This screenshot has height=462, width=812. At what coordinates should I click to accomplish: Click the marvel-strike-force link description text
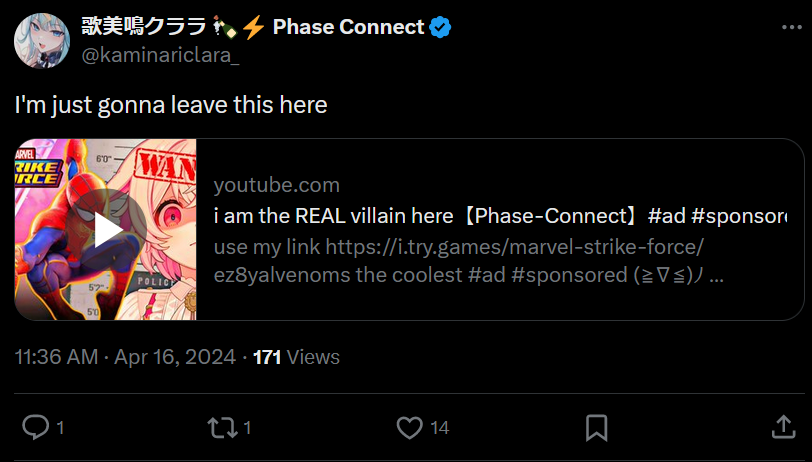pyautogui.click(x=460, y=260)
